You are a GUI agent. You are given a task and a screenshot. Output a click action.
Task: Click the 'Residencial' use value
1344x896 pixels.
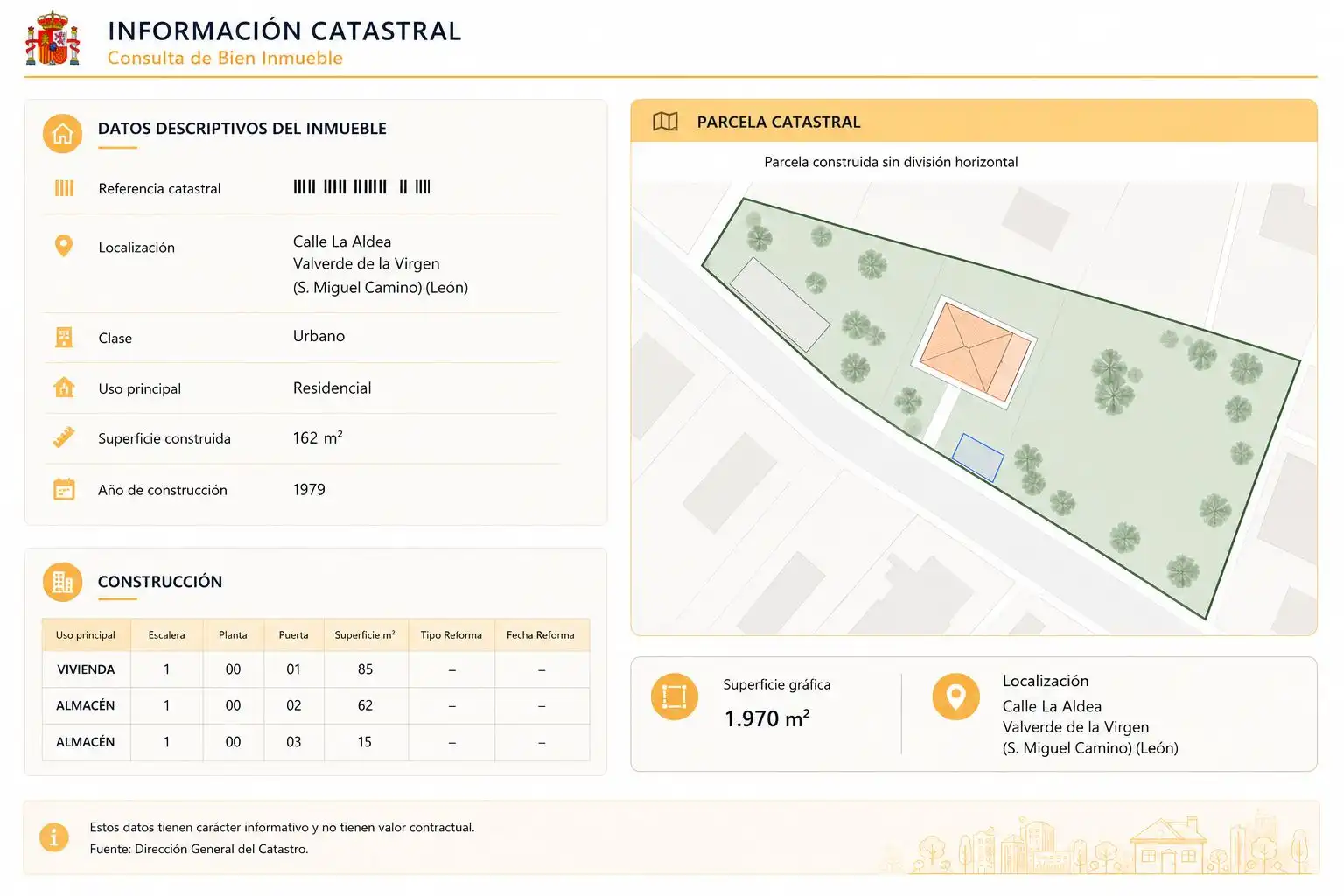[332, 388]
